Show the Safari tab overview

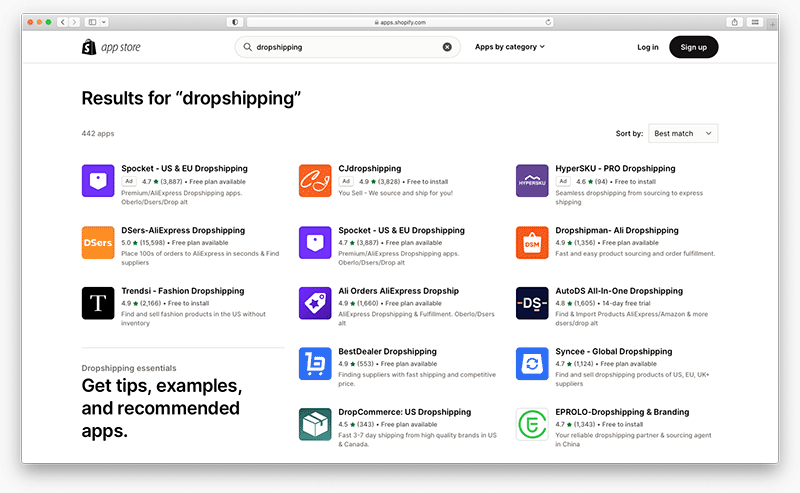click(755, 22)
